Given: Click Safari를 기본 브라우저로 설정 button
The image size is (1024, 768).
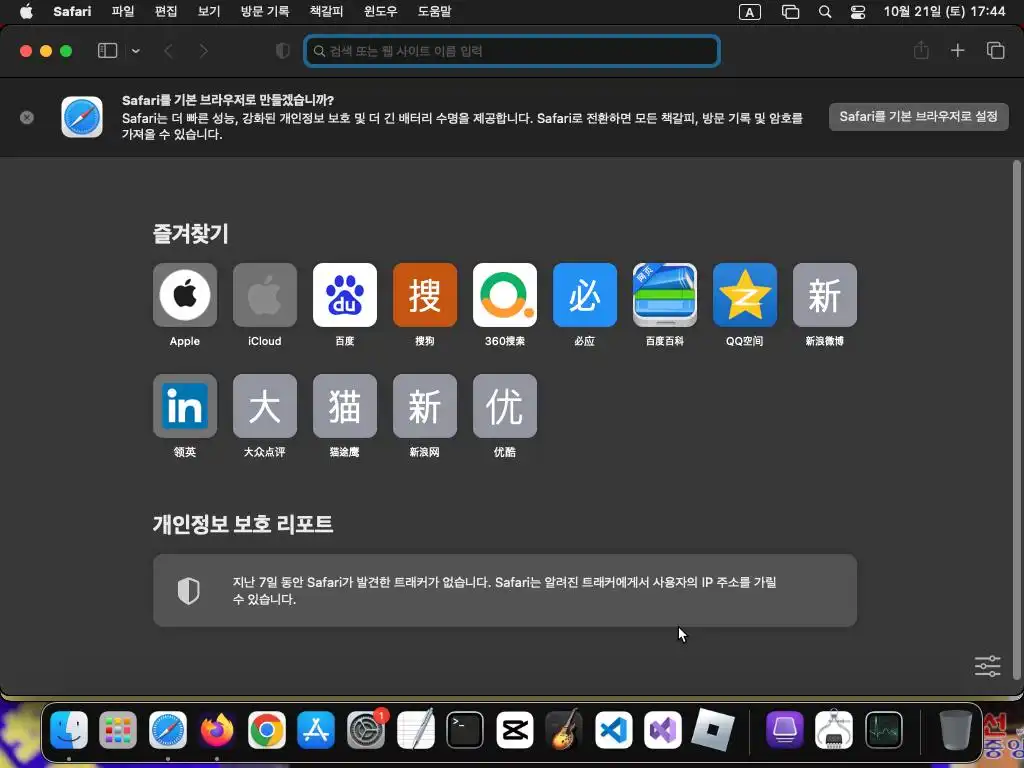Looking at the screenshot, I should [918, 117].
